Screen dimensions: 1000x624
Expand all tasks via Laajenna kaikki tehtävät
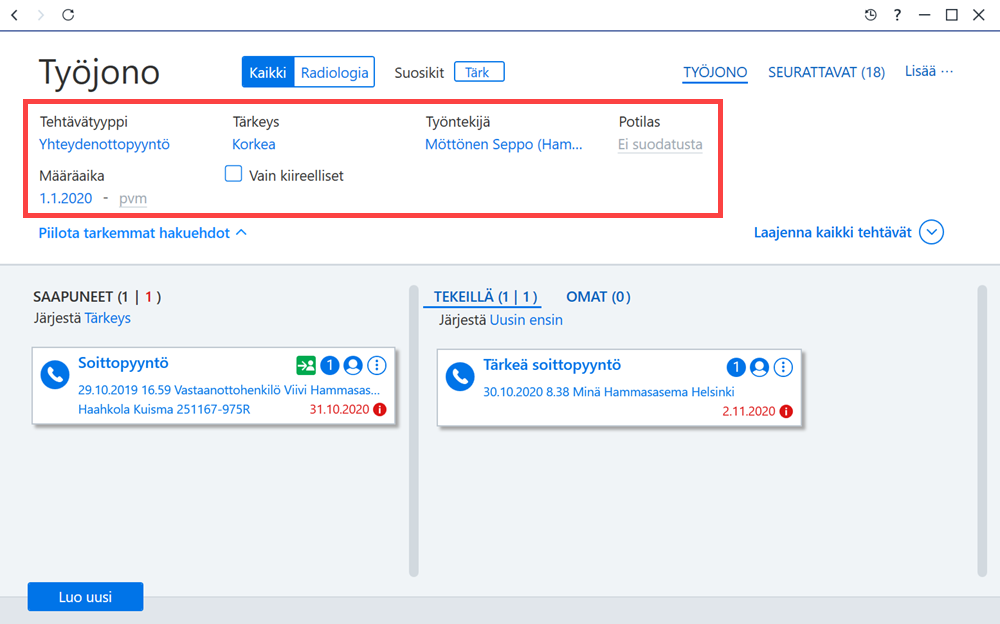pos(833,233)
